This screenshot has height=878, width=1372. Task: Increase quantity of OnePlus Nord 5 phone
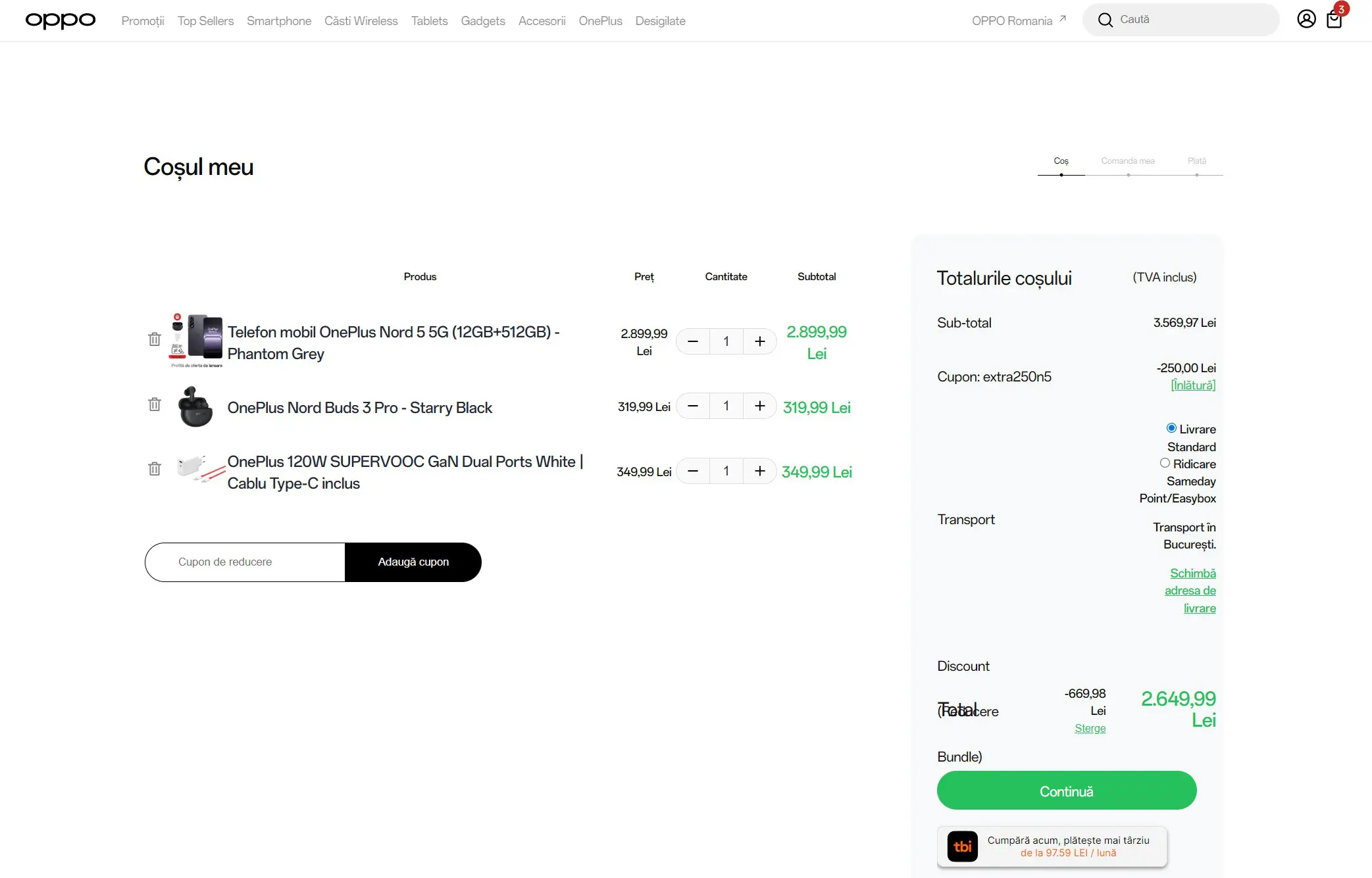pyautogui.click(x=760, y=341)
